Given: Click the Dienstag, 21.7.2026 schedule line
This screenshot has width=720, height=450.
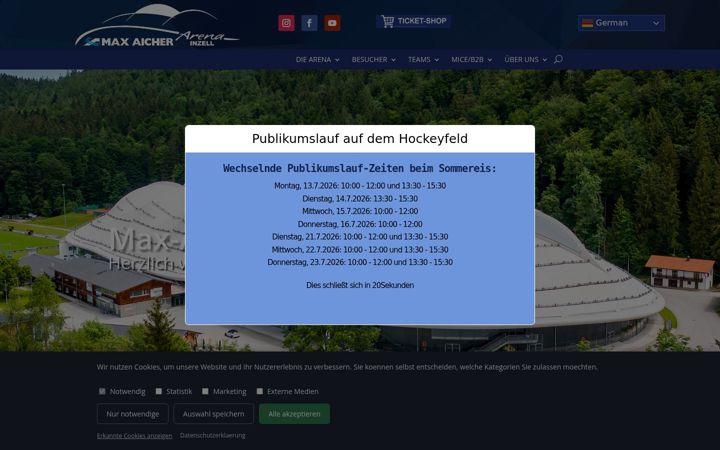Looking at the screenshot, I should (360, 237).
